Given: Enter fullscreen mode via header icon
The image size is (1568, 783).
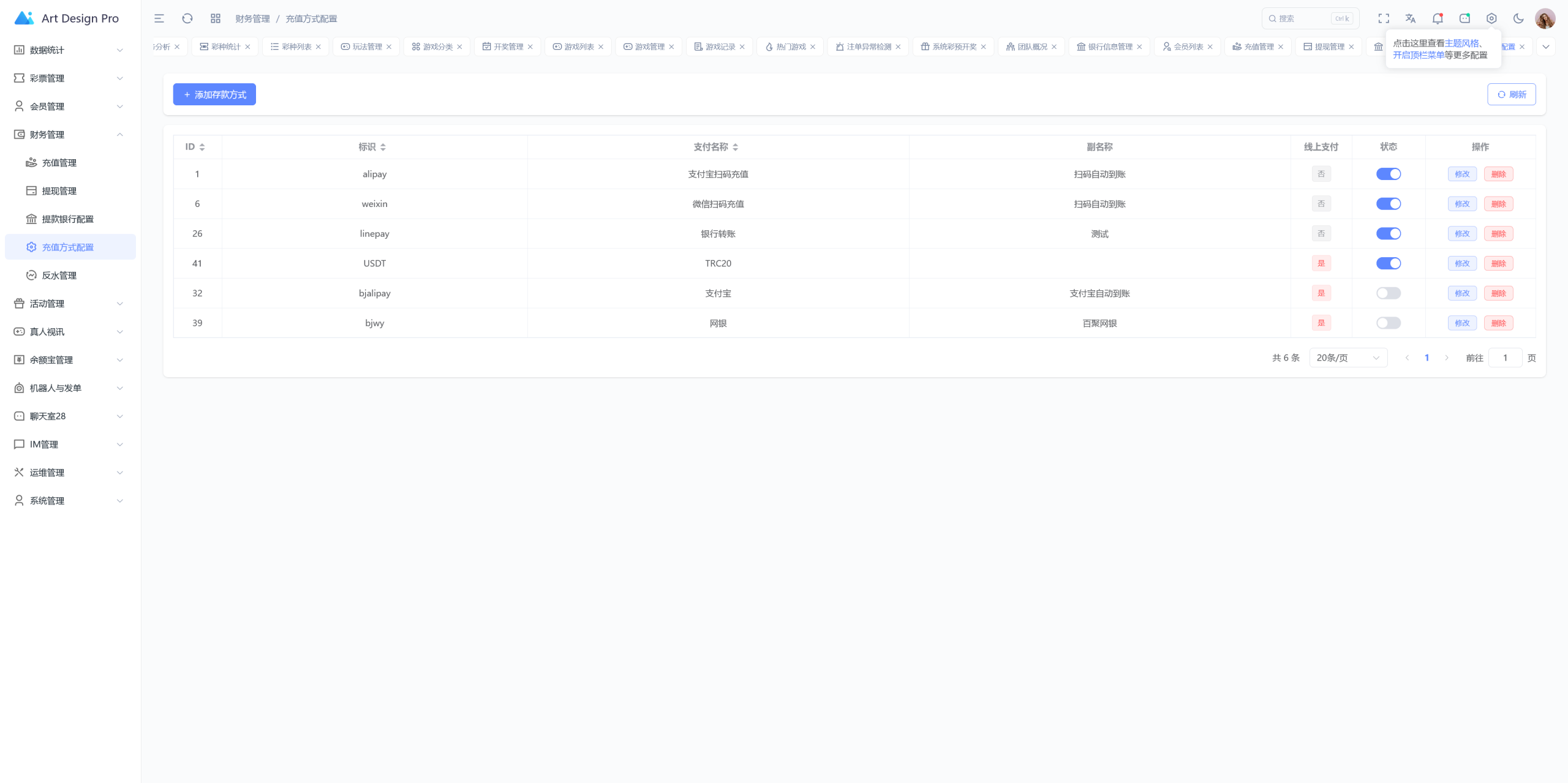Looking at the screenshot, I should point(1384,18).
